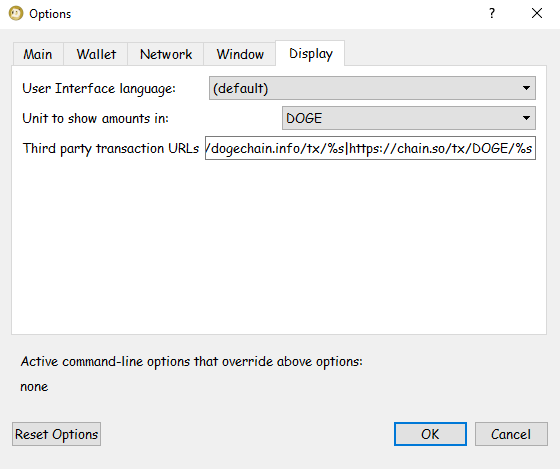Click the 'none' override value text
This screenshot has width=560, height=469.
click(x=34, y=387)
